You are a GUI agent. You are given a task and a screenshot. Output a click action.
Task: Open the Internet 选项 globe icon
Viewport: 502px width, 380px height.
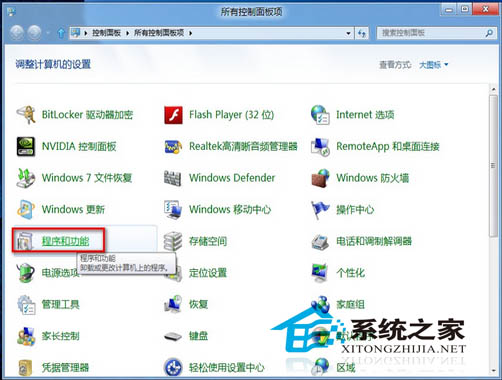(320, 115)
